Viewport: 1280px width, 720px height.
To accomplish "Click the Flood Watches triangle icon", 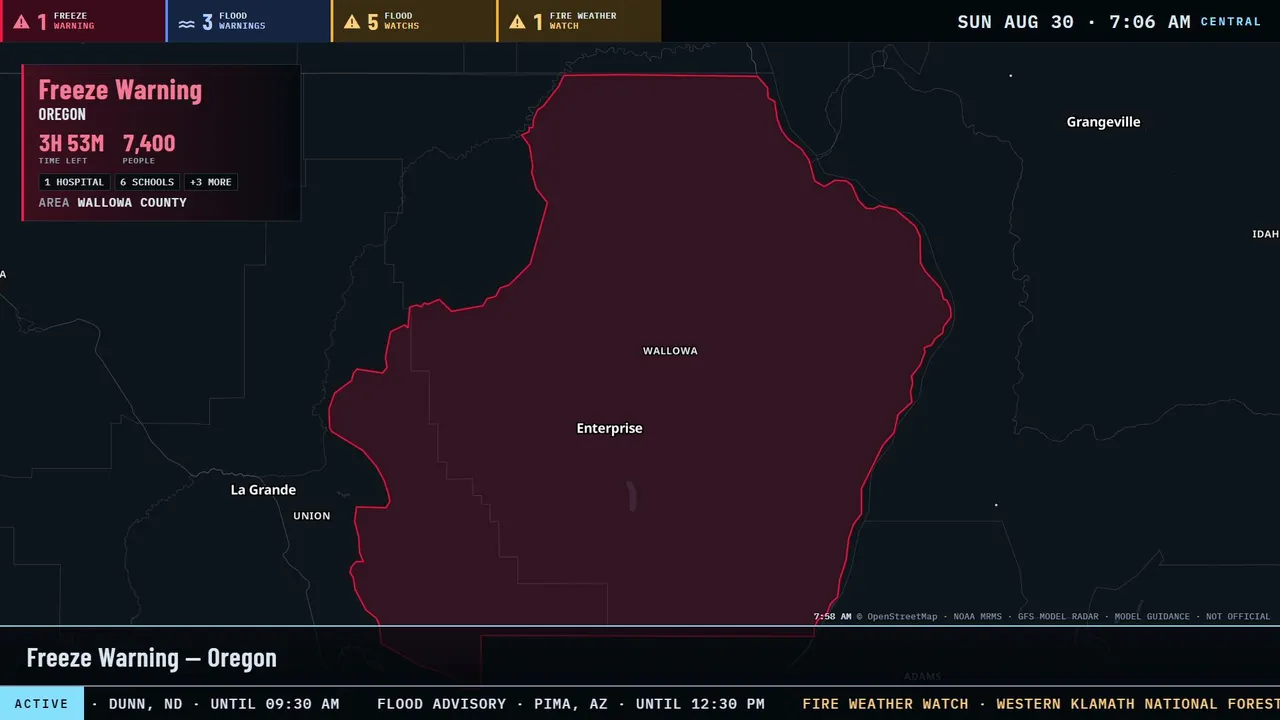I will 352,21.
